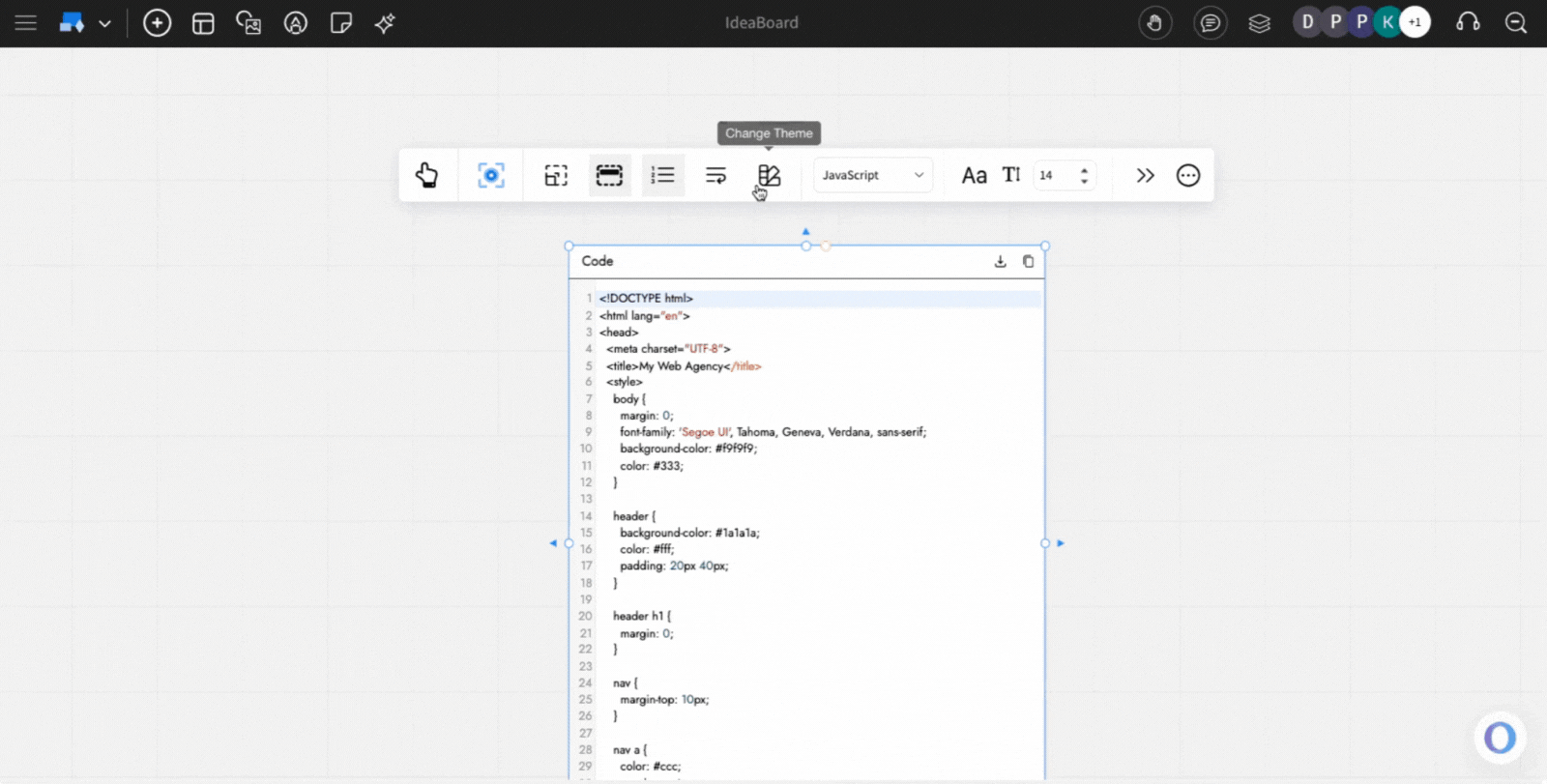Click the Aa font family icon
This screenshot has height=784, width=1547.
pyautogui.click(x=974, y=175)
